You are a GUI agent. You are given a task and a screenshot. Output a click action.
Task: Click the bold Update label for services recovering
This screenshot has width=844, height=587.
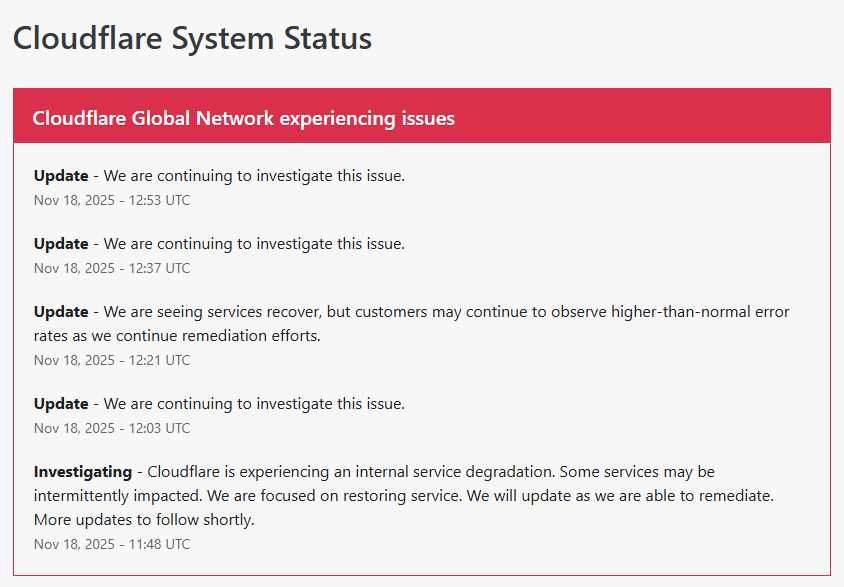coord(61,312)
